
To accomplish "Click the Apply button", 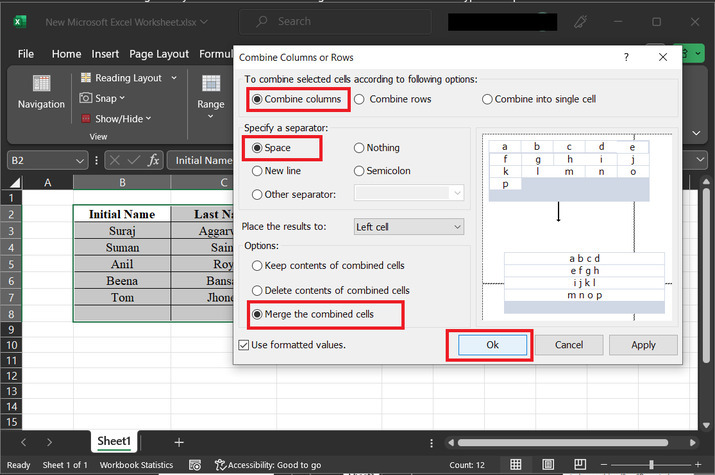I will click(x=643, y=345).
